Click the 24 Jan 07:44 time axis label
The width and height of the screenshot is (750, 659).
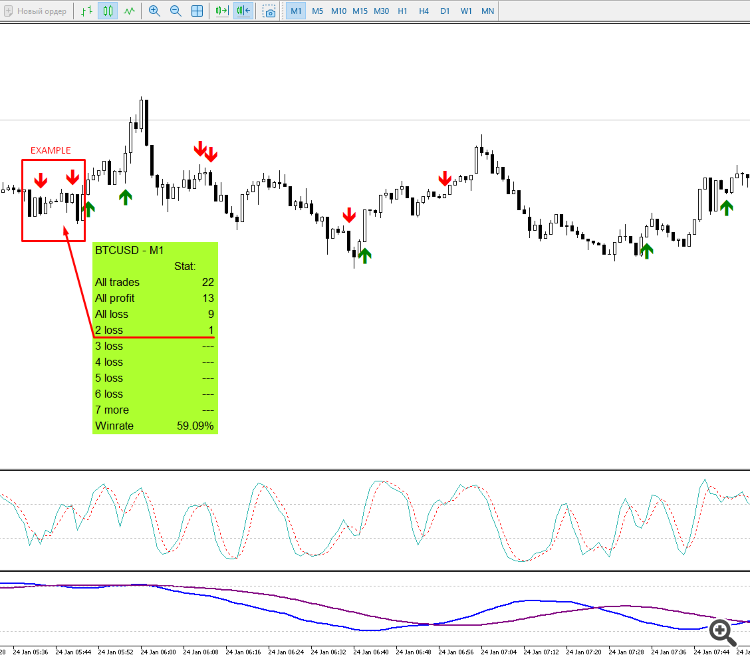pyautogui.click(x=712, y=652)
